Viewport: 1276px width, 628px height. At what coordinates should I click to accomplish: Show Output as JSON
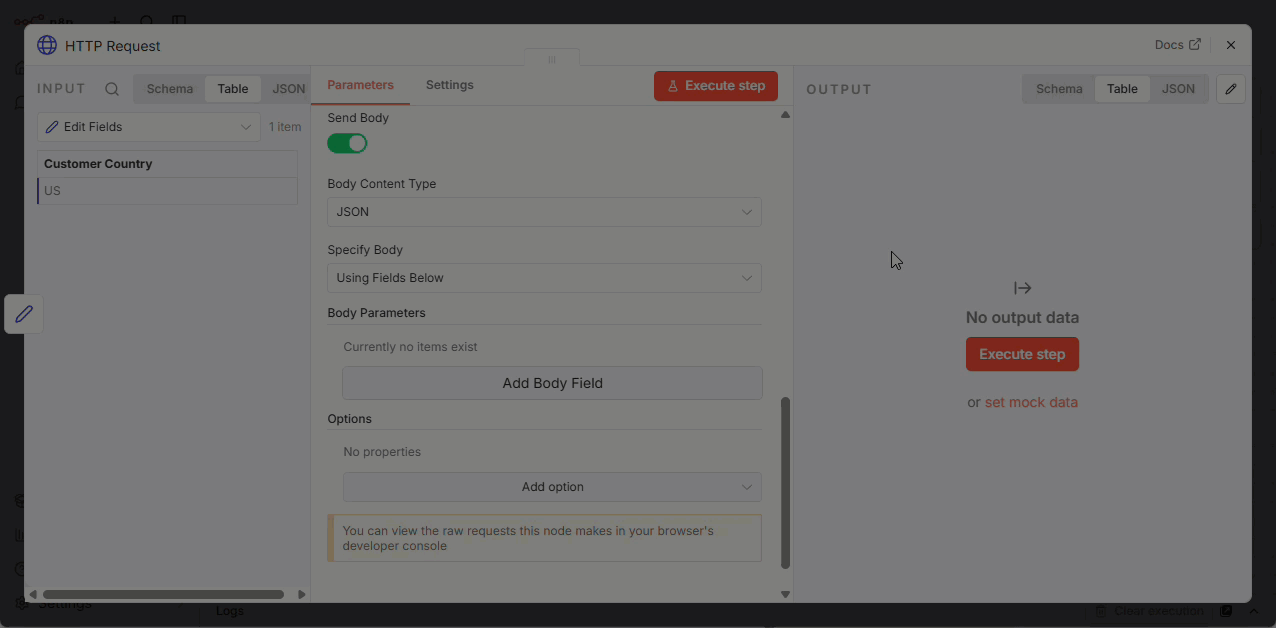click(x=1177, y=89)
